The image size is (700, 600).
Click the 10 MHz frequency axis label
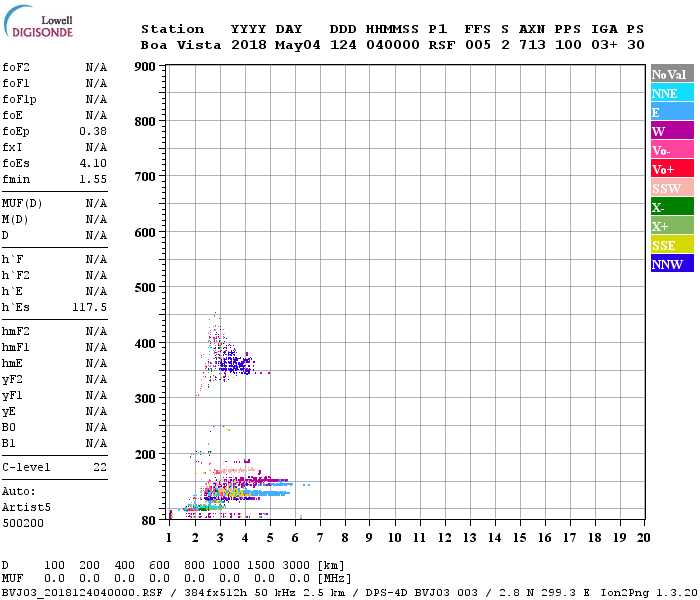tap(394, 538)
